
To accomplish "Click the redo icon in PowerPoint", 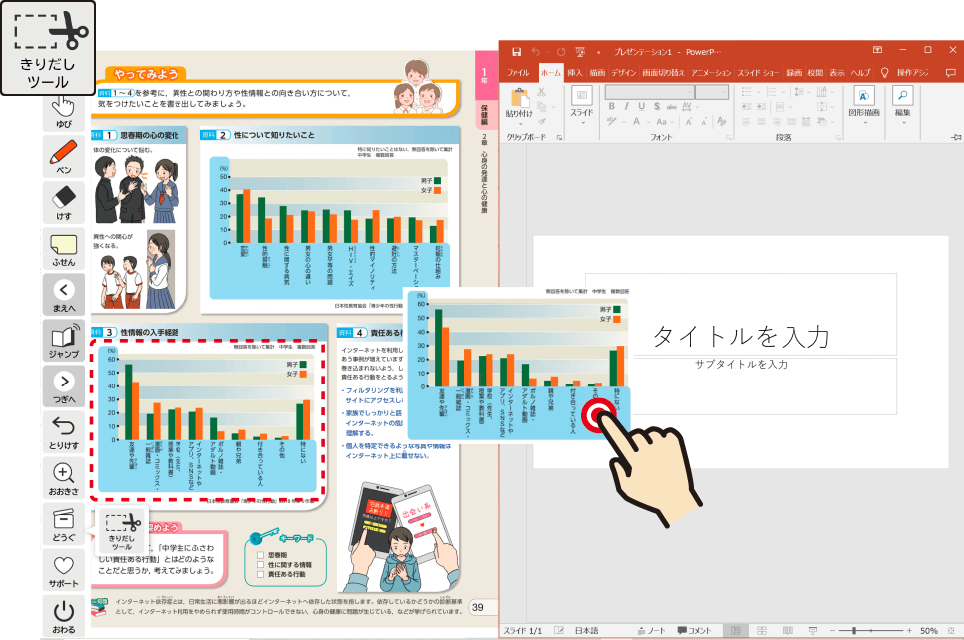I will 561,52.
